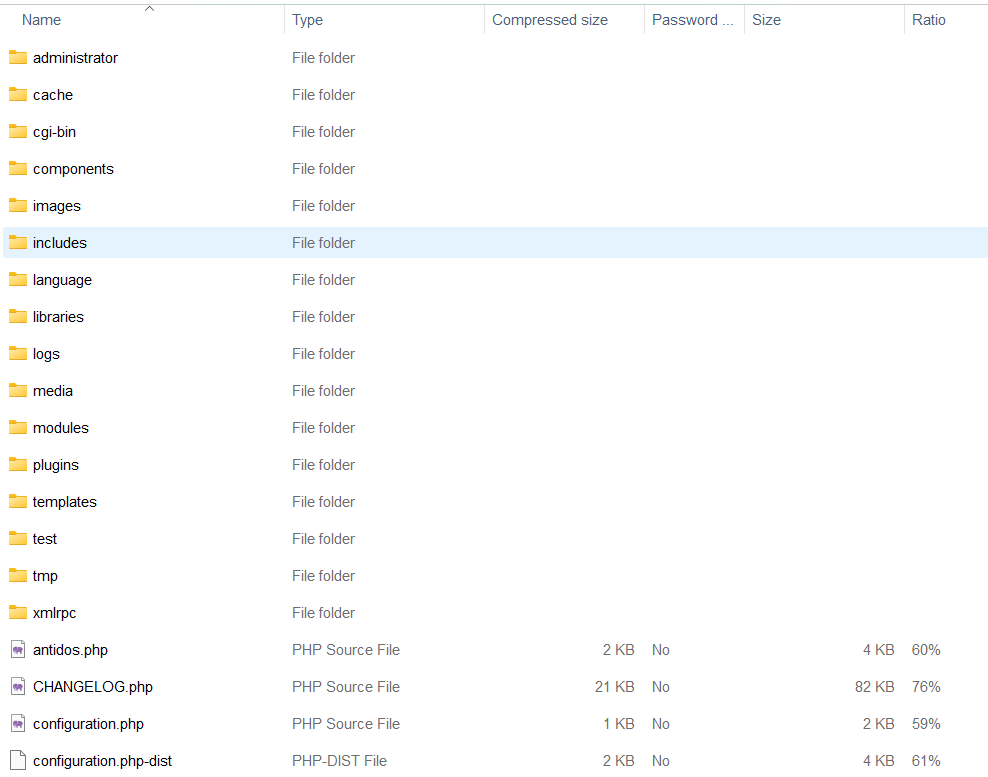Select the configuration.php file name

point(88,724)
